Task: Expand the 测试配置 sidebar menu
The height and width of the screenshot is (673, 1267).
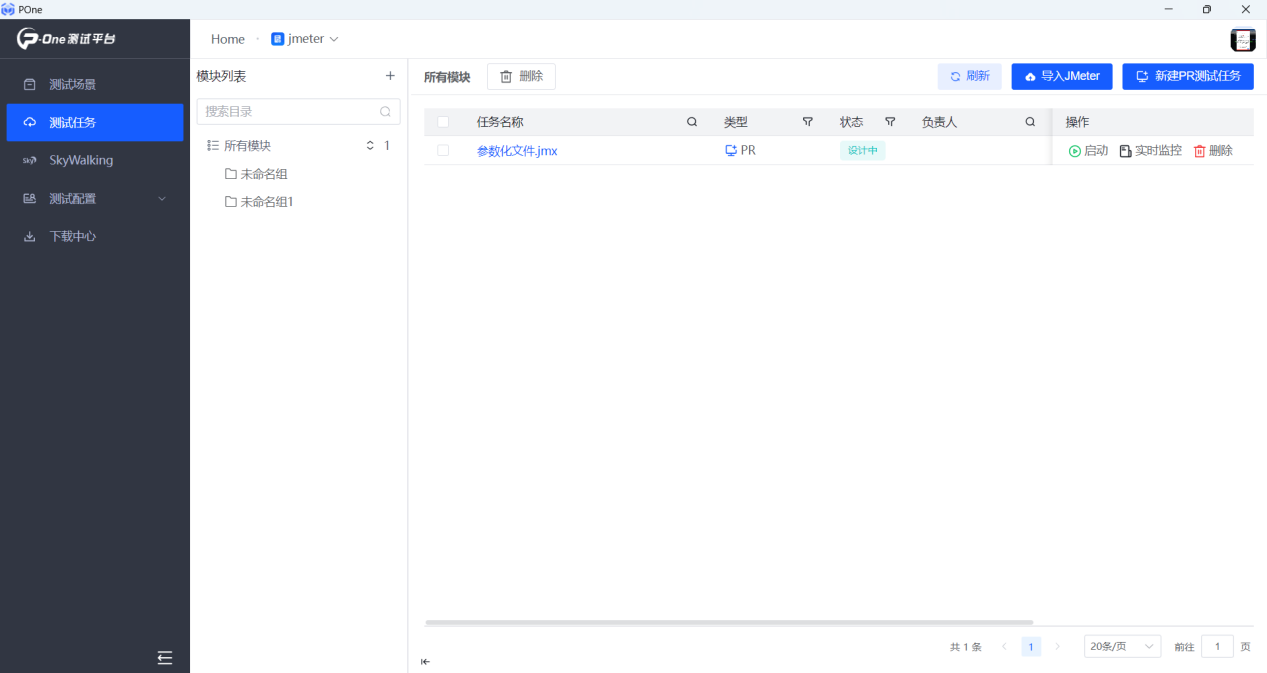Action: 95,198
